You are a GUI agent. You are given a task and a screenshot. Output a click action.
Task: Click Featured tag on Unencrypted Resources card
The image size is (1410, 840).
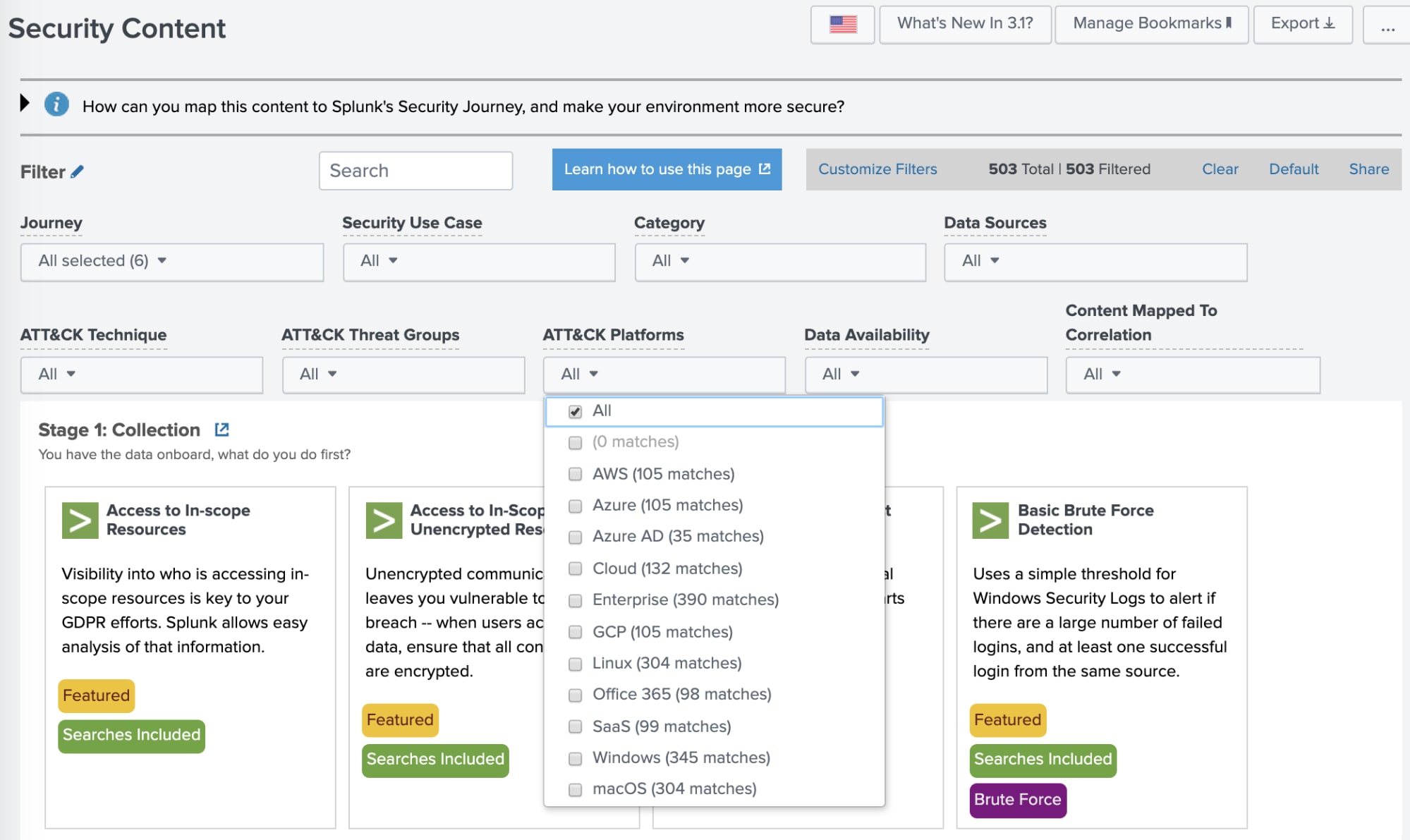pos(400,720)
